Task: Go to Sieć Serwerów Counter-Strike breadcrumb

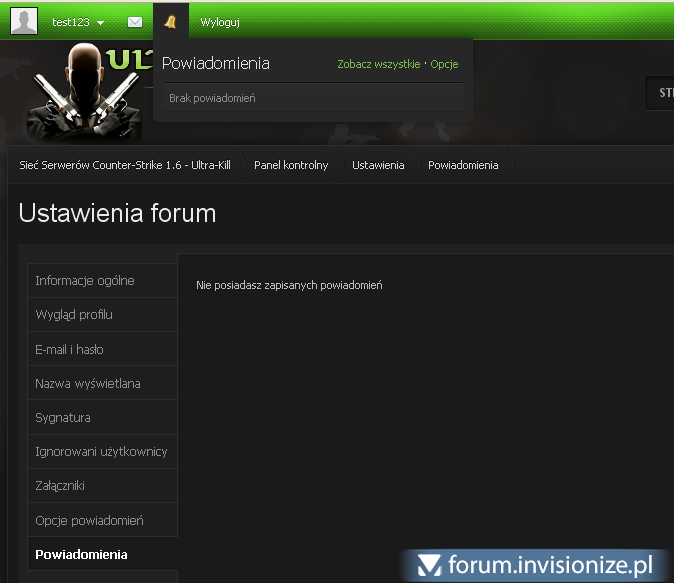Action: click(x=125, y=165)
